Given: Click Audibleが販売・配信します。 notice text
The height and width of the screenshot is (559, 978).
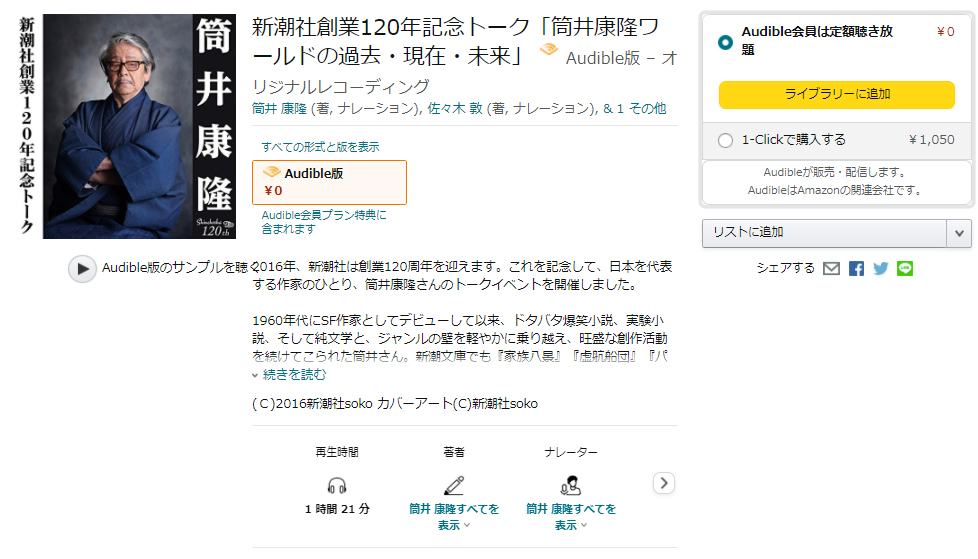Looking at the screenshot, I should pos(835,172).
